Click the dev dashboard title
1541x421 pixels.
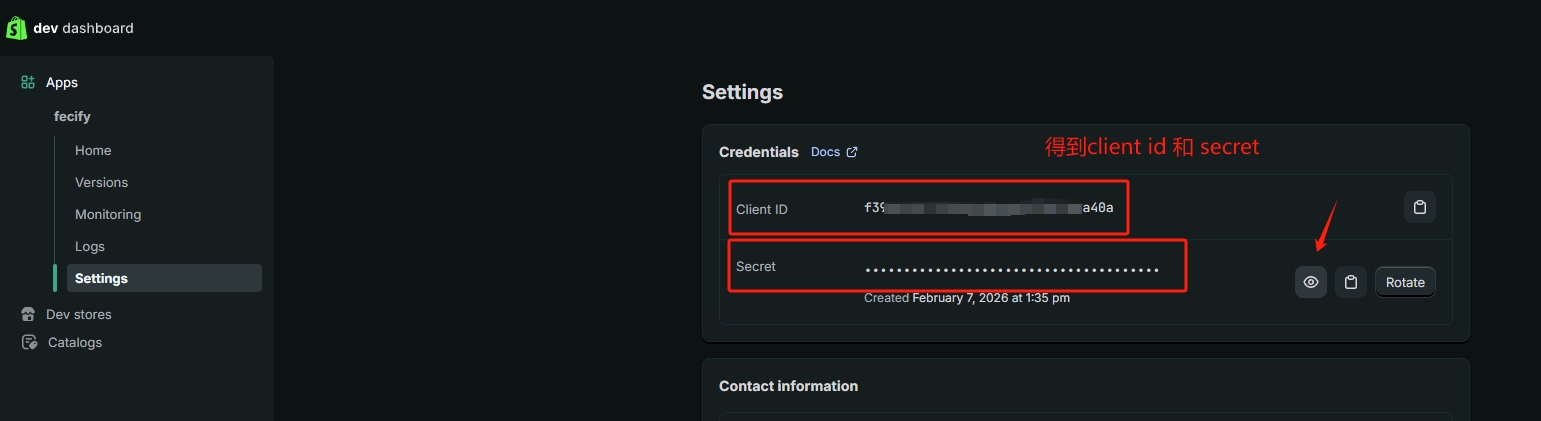point(83,28)
